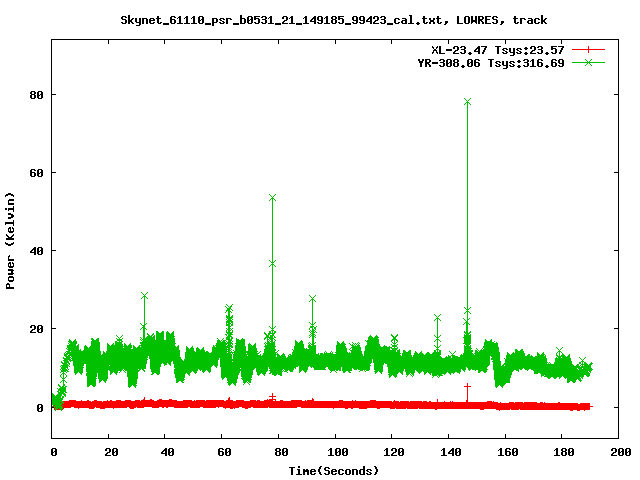Click the x-axis tick label 140
640x480 pixels.
pyautogui.click(x=449, y=452)
